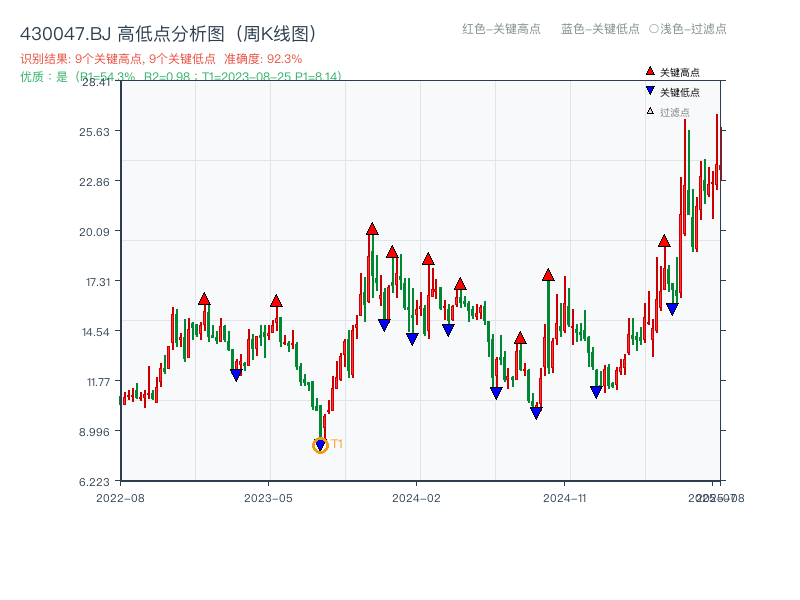Click the blue triangle icon beside 关键低点 legend
Screen dimensions: 800x600
[x=650, y=91]
